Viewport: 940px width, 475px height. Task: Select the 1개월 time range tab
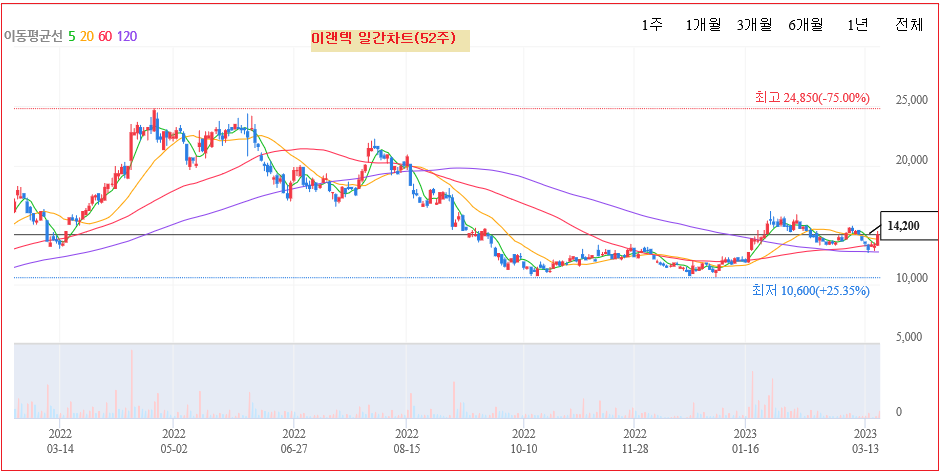703,25
